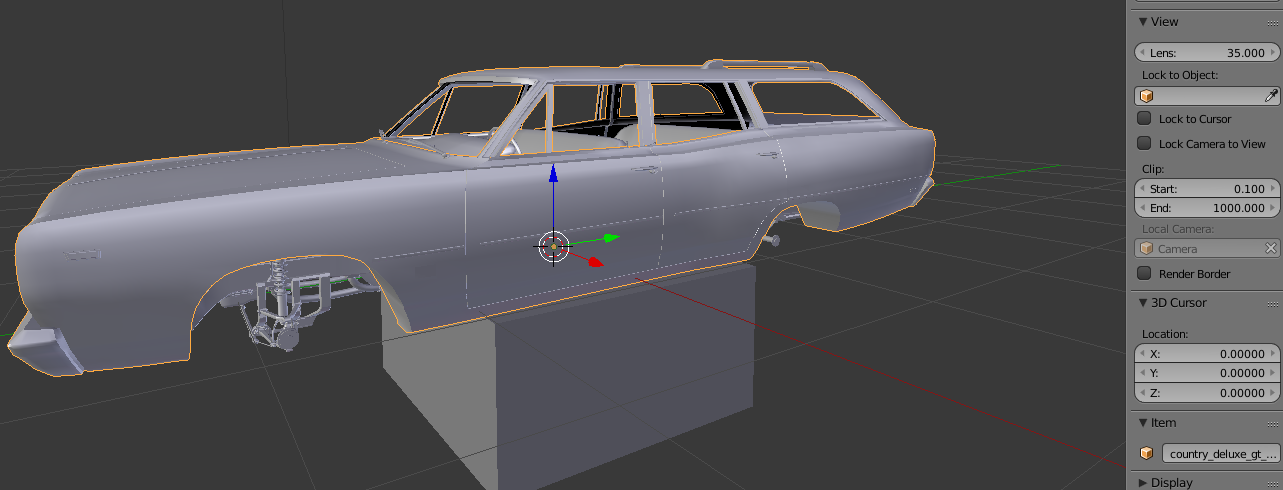Viewport: 1283px width, 490px height.
Task: Collapse the Item panel
Action: click(x=1143, y=423)
